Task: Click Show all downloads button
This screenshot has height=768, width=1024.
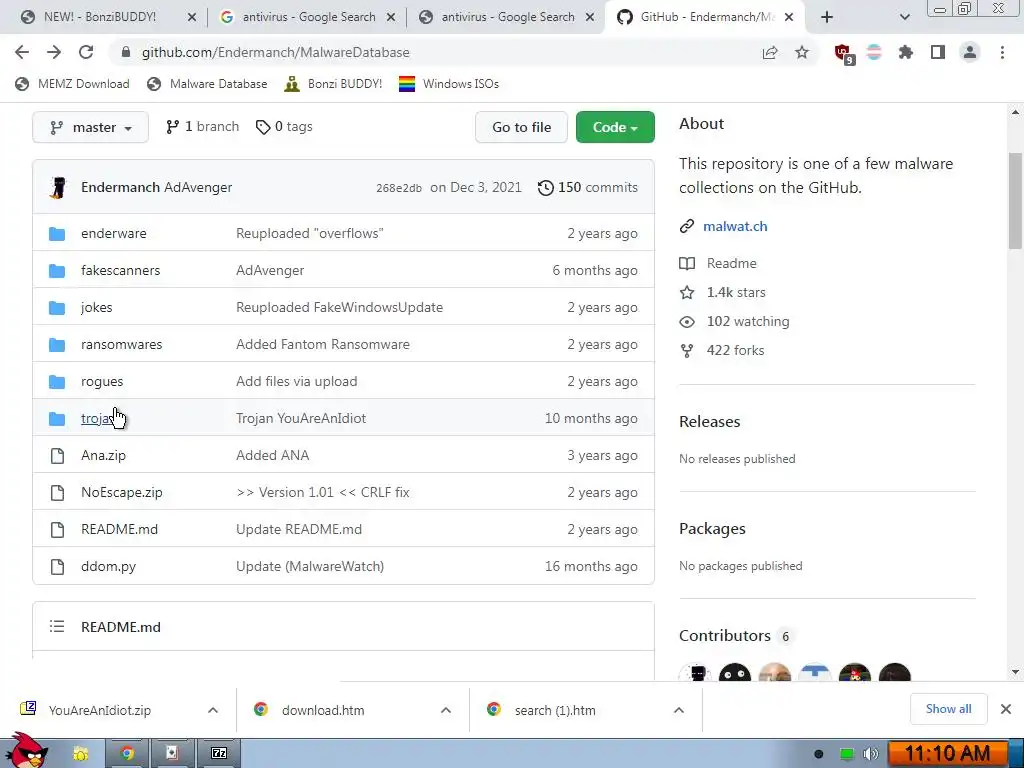Action: coord(948,709)
